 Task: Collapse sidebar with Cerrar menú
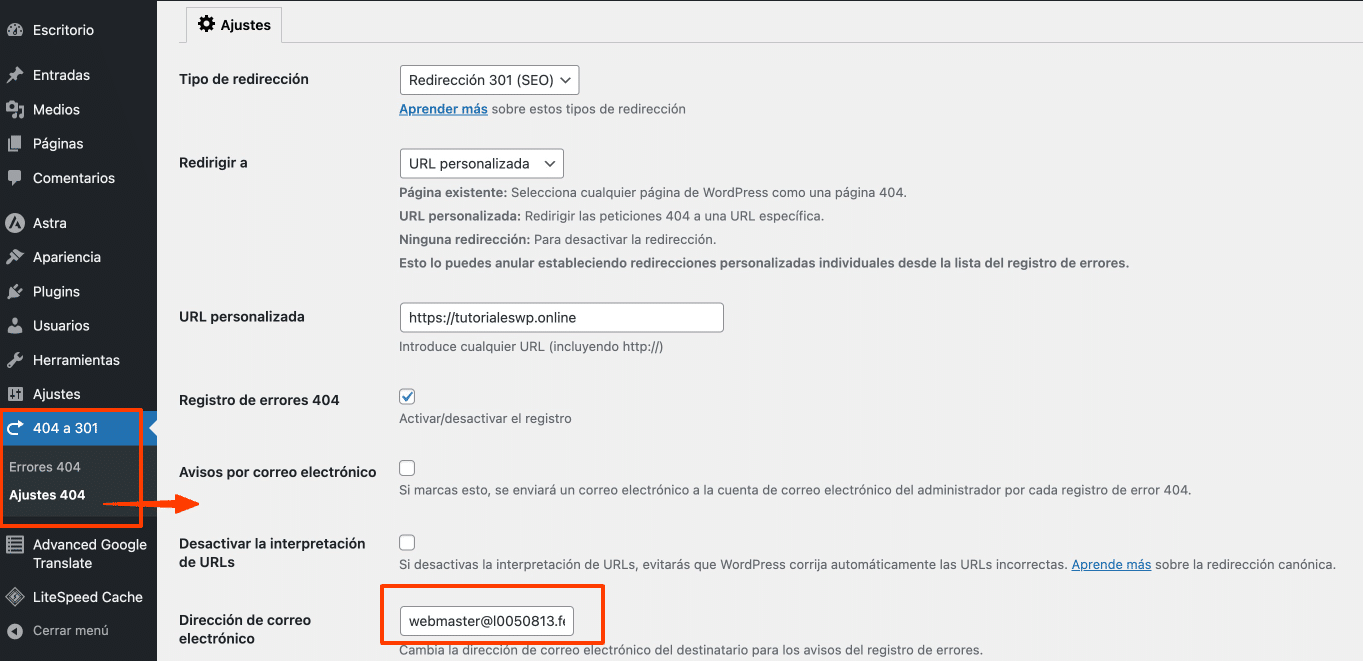[x=70, y=631]
